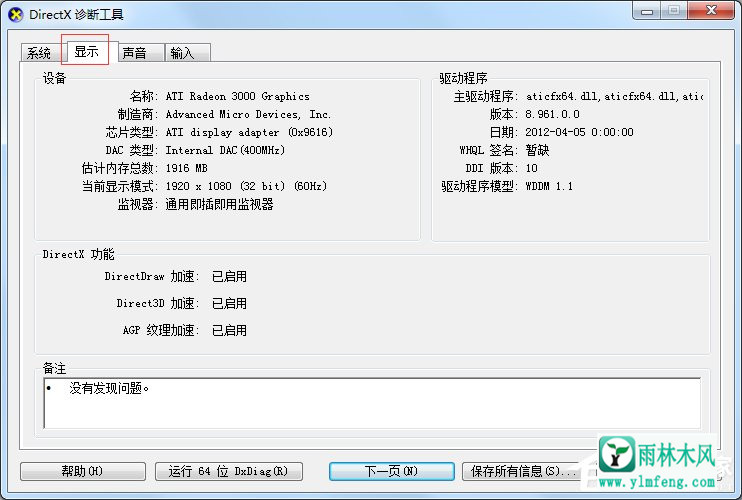This screenshot has width=742, height=500.
Task: Click 已启用 next to DirectDraw 加速
Action: click(229, 276)
